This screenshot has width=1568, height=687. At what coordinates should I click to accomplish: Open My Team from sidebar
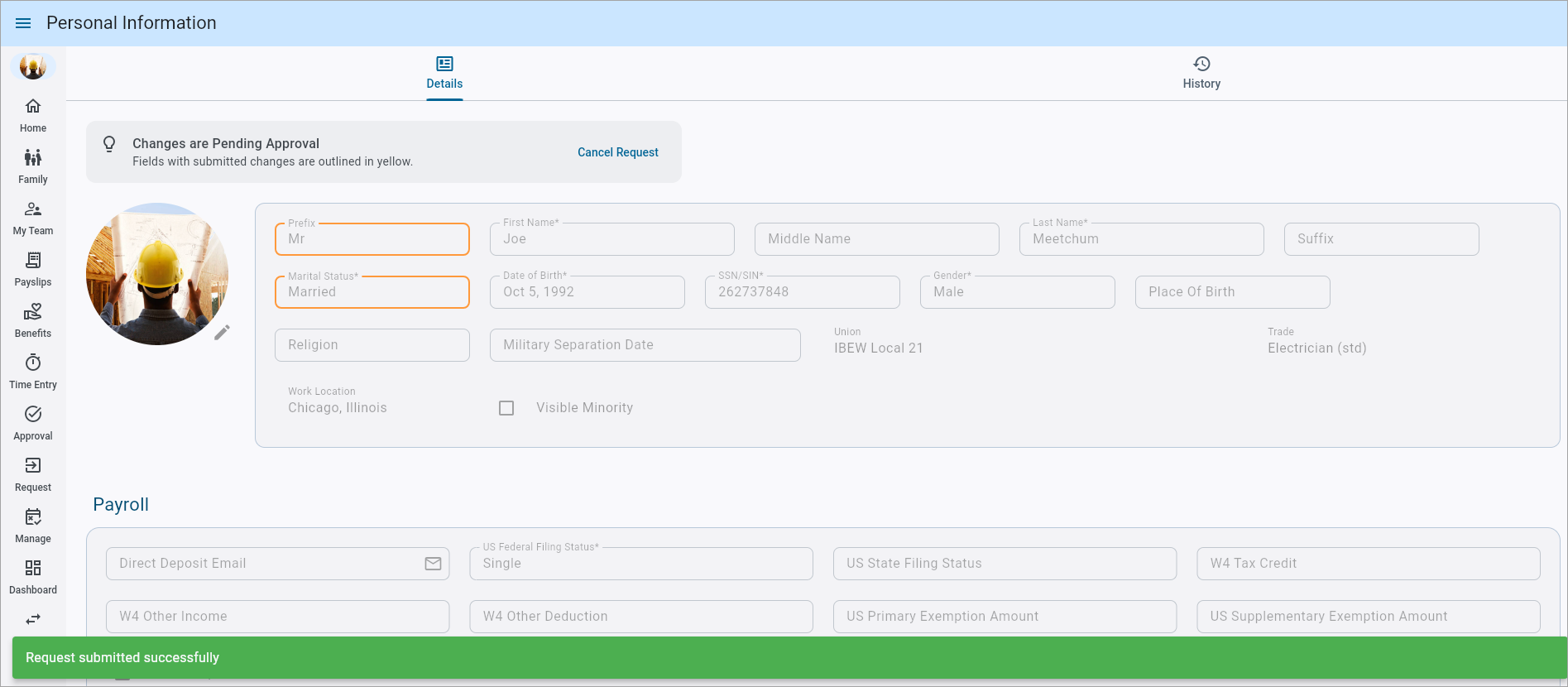[33, 218]
